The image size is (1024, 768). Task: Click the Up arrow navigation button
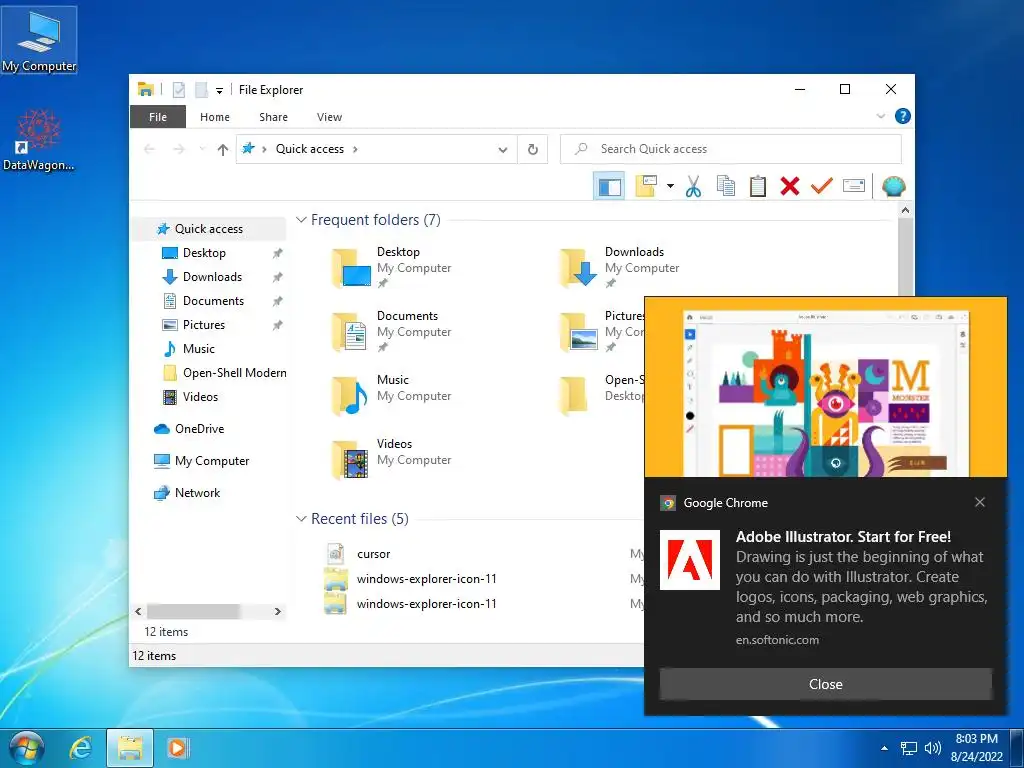[x=223, y=150]
